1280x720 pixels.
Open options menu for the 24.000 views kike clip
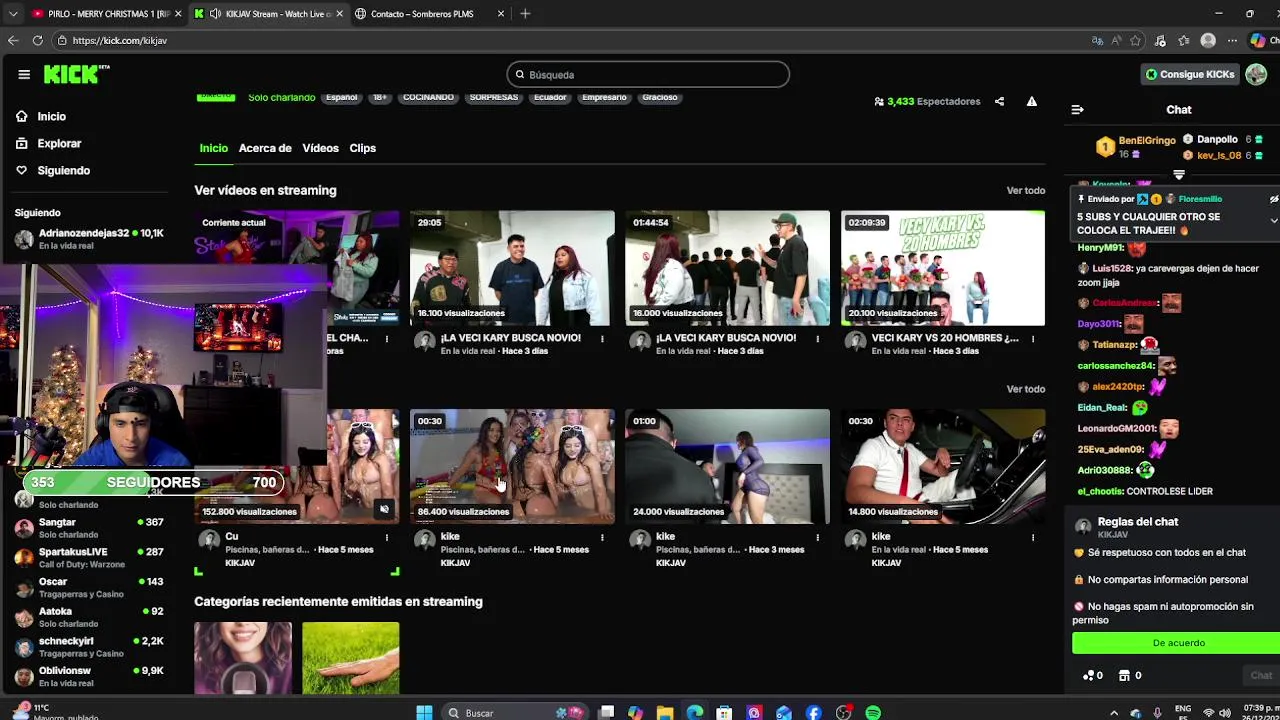click(817, 537)
